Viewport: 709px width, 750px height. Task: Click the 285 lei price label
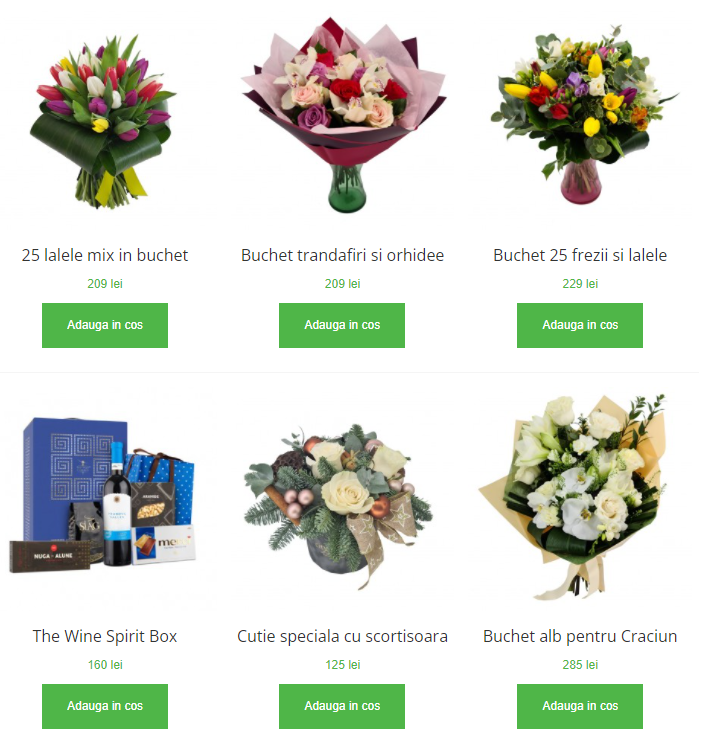580,665
